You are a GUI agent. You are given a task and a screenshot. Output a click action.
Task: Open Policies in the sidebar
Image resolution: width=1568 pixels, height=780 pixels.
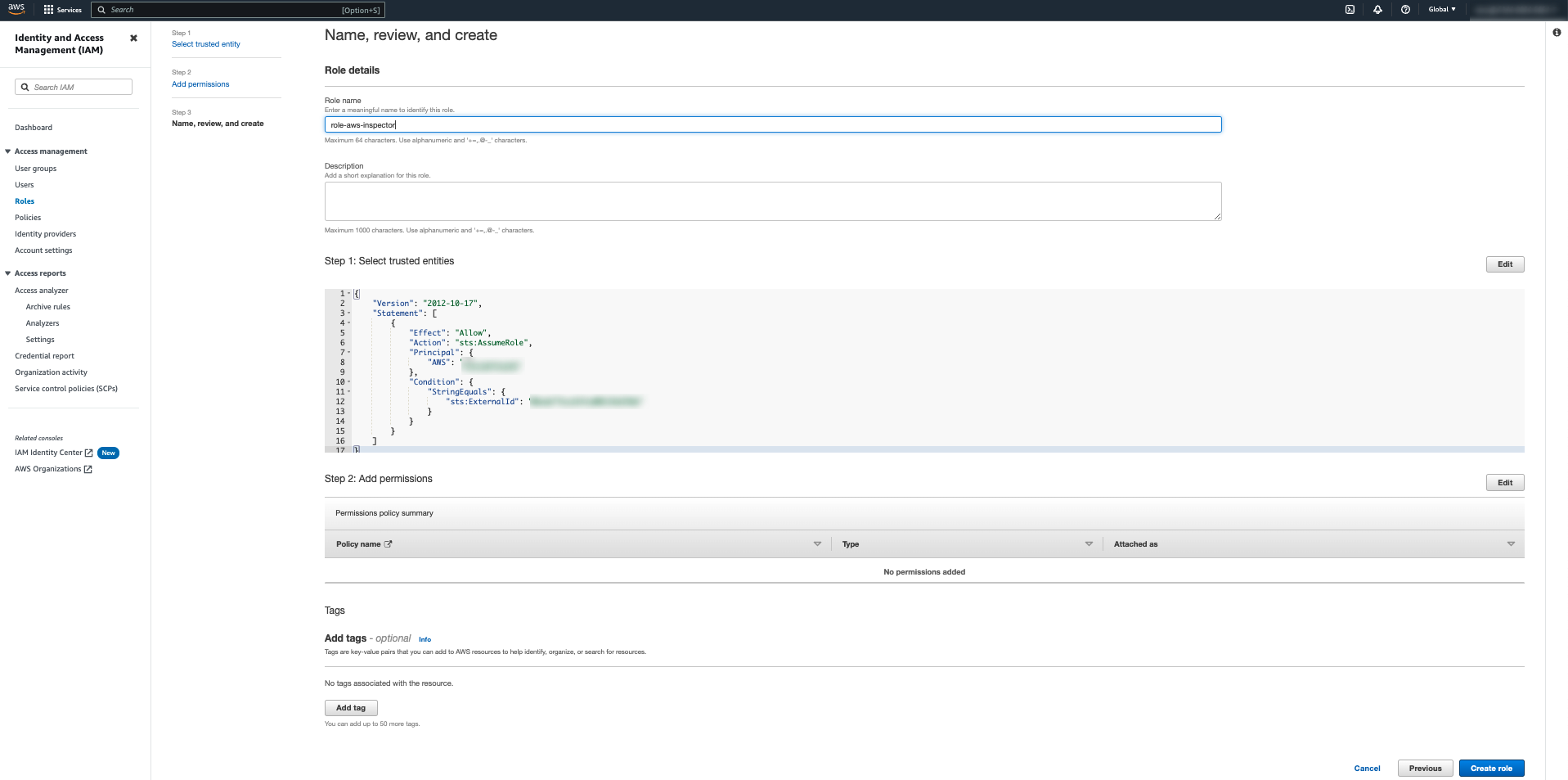(28, 218)
